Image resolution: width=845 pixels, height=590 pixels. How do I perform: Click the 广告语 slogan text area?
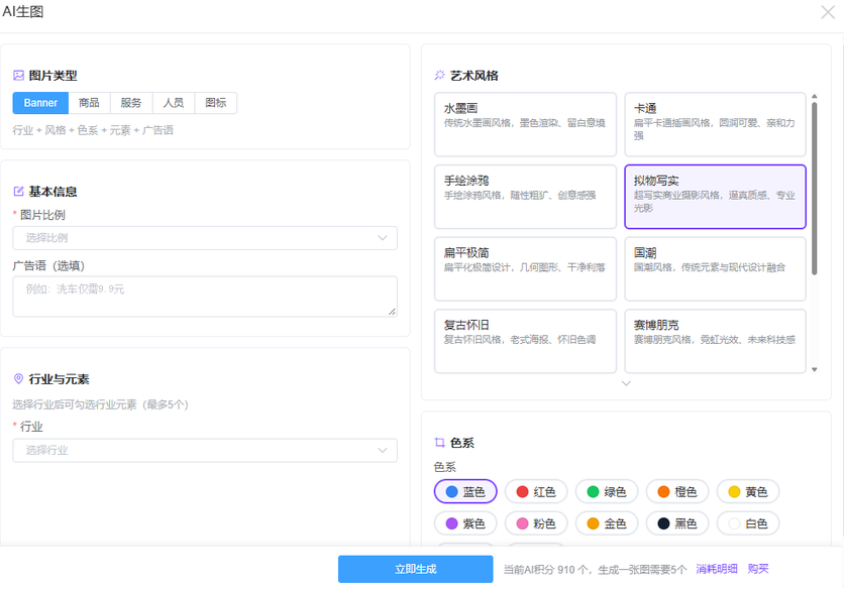click(205, 296)
